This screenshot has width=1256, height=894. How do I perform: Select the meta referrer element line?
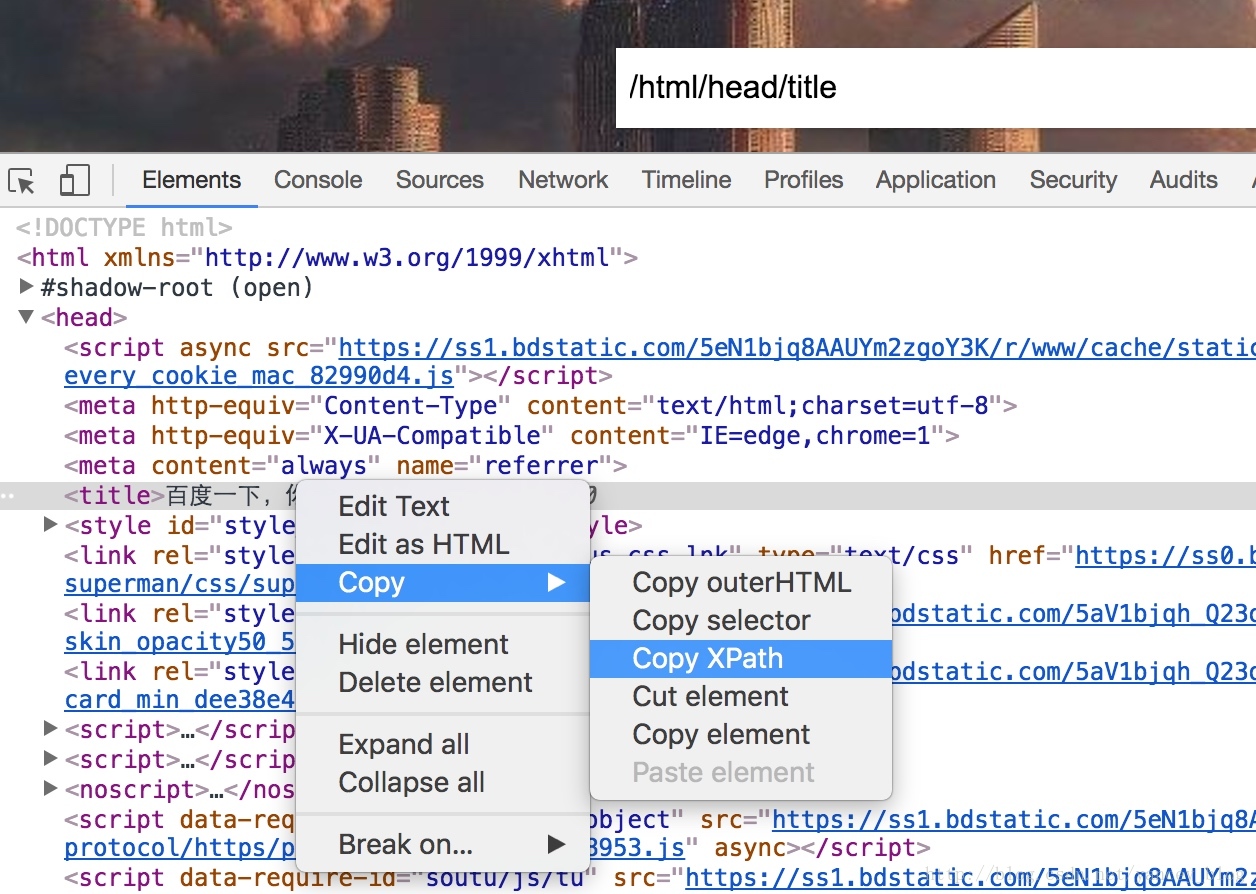click(x=346, y=465)
